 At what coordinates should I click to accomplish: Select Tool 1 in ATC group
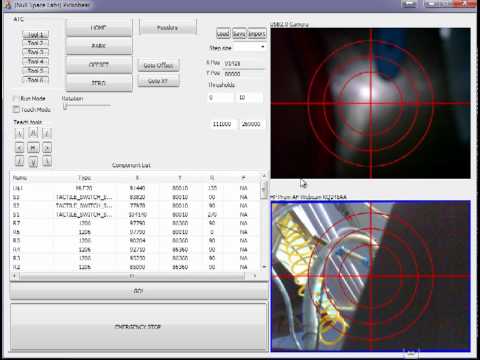coord(36,34)
